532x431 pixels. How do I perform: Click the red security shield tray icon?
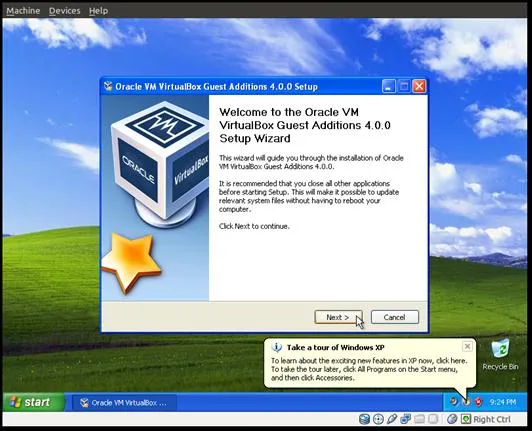[478, 402]
